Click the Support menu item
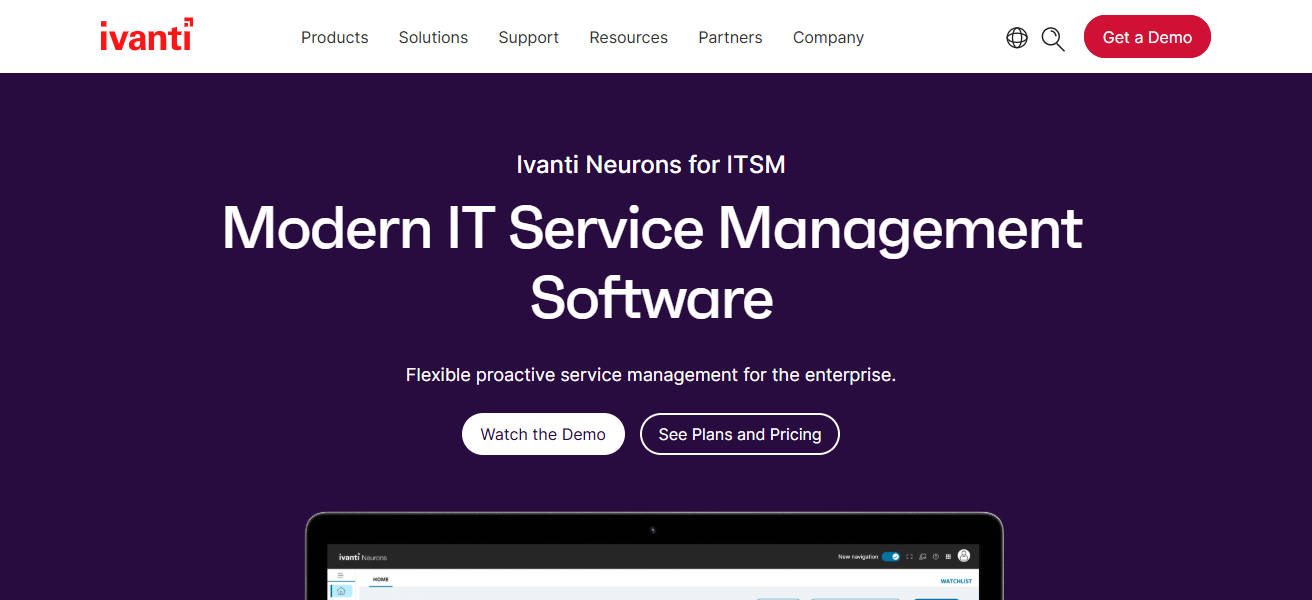Viewport: 1312px width, 600px height. pyautogui.click(x=528, y=37)
